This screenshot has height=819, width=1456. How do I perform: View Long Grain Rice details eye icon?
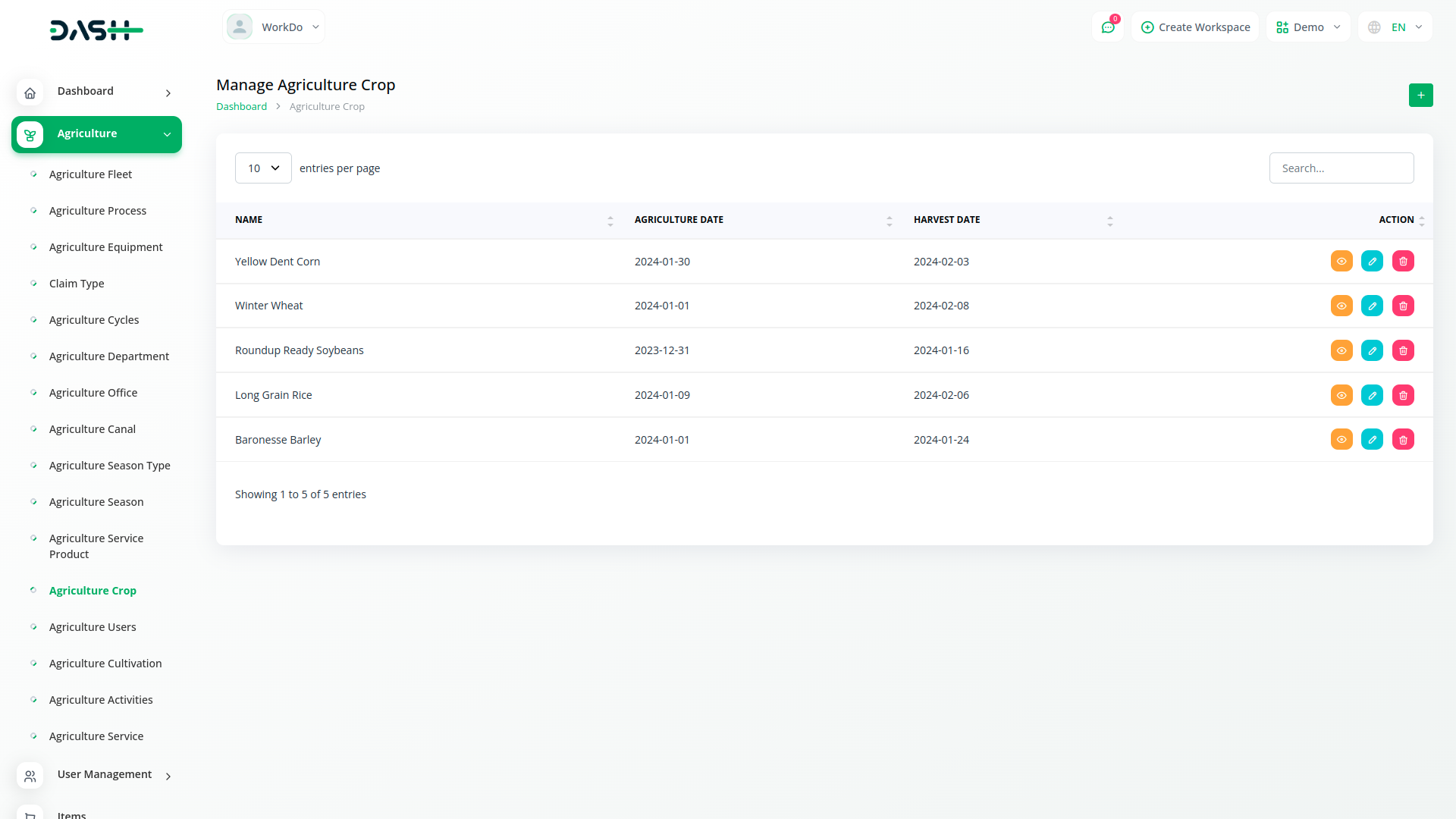1341,395
